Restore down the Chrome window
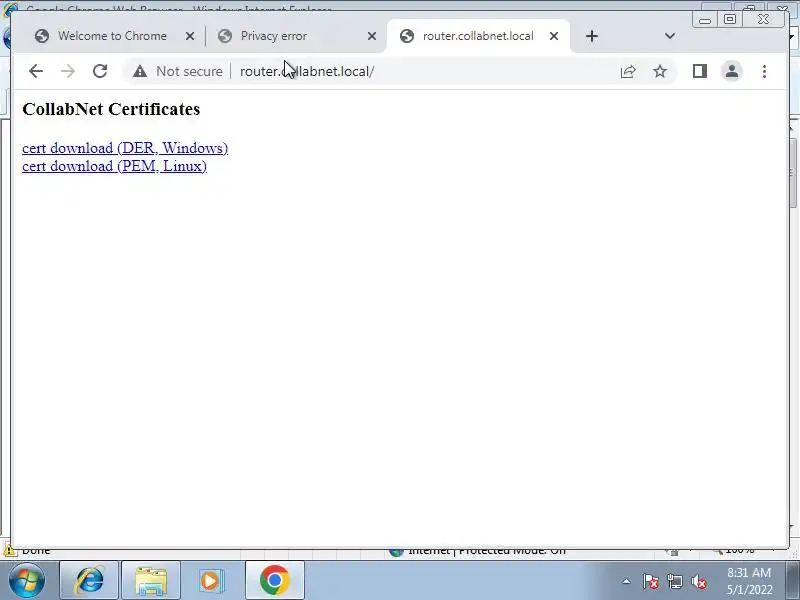 (x=730, y=19)
